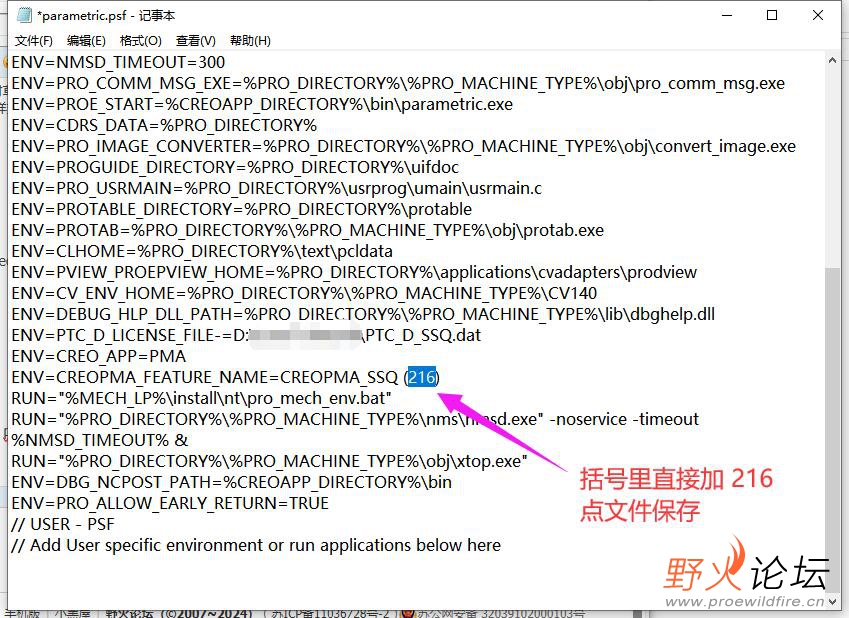849x618 pixels.
Task: Click the ENV=CREO_APP=PMA line
Action: (x=99, y=356)
